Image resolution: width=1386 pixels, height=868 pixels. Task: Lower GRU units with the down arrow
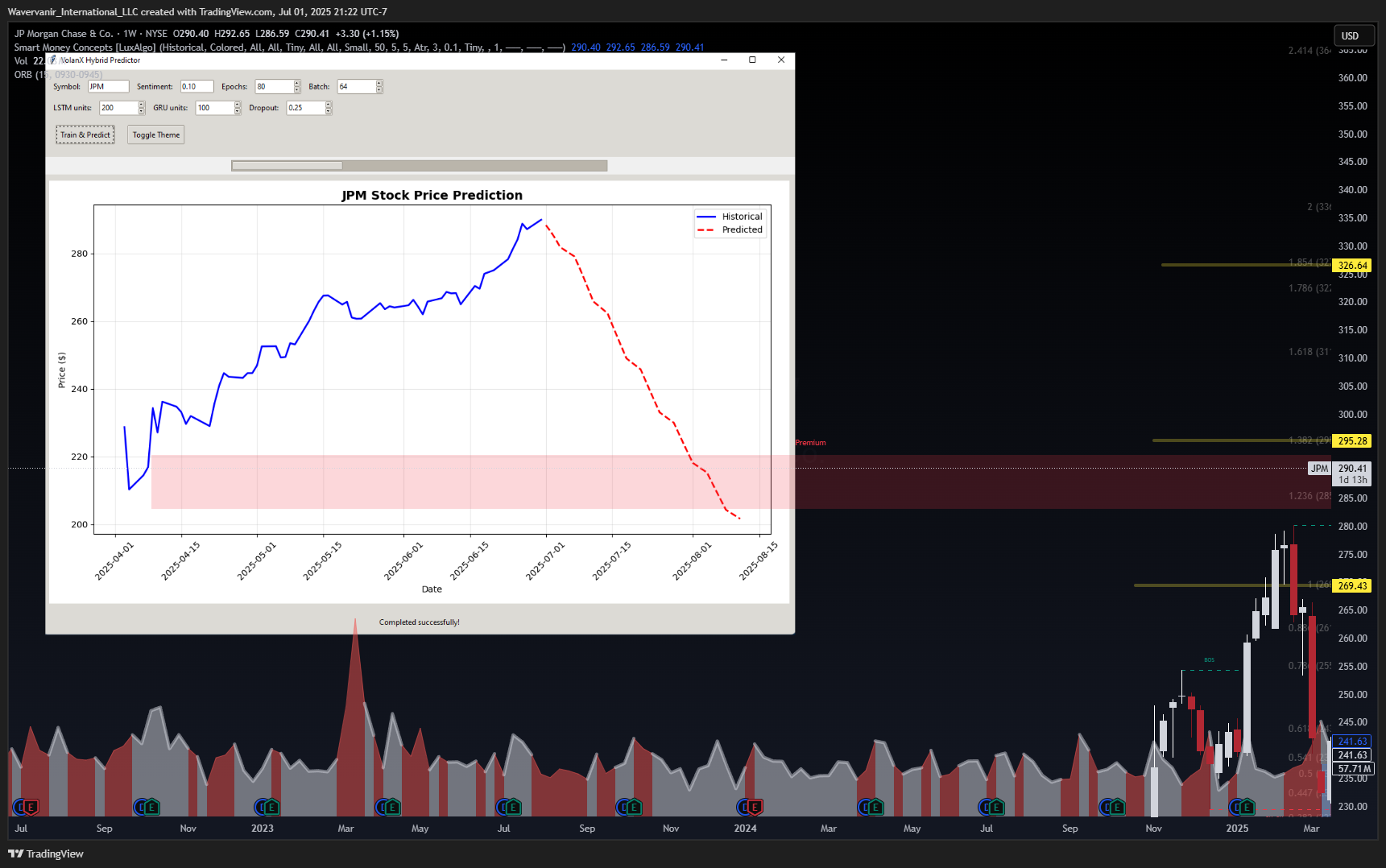point(238,111)
